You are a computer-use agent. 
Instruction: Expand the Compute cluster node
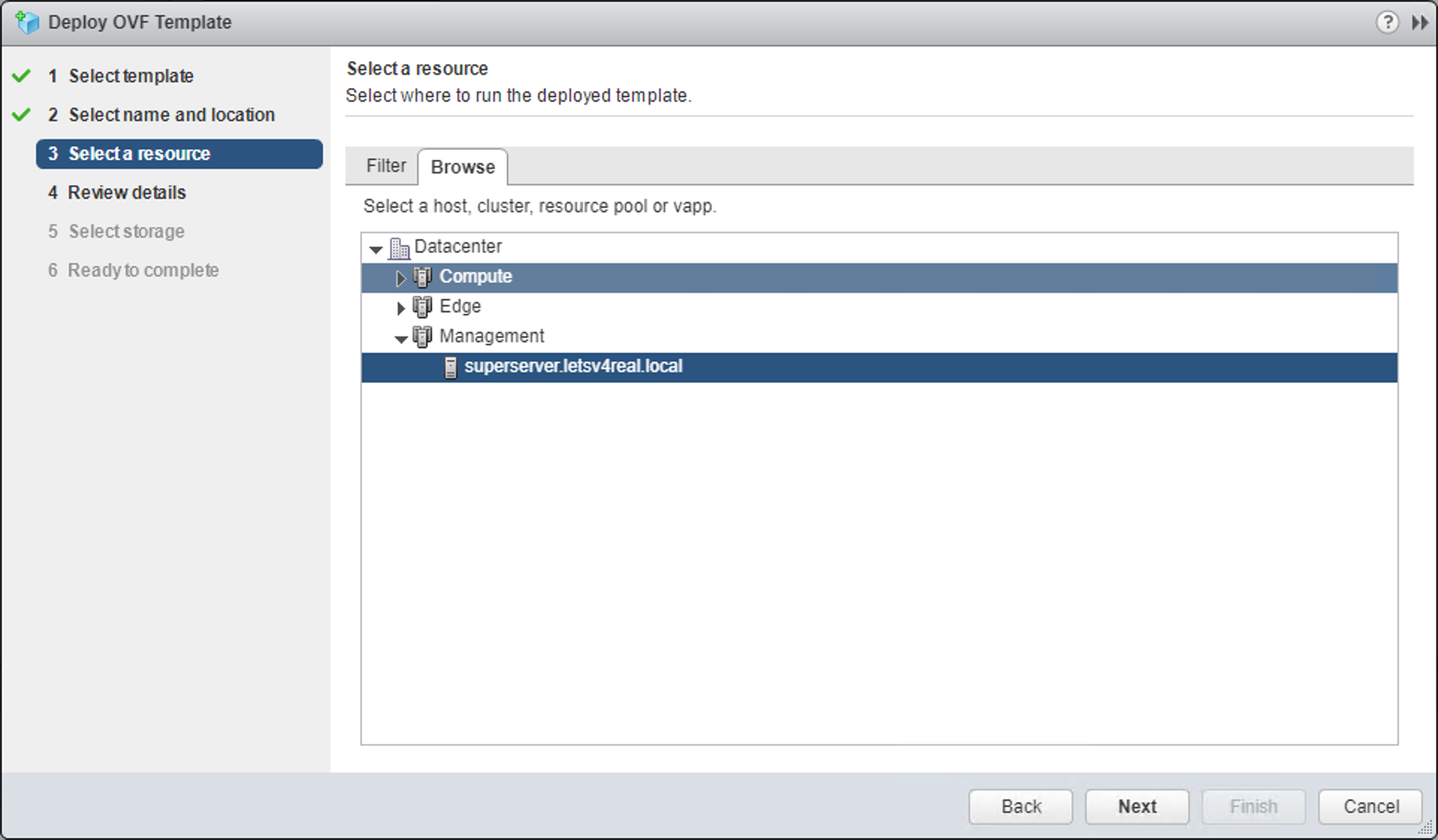pos(401,278)
